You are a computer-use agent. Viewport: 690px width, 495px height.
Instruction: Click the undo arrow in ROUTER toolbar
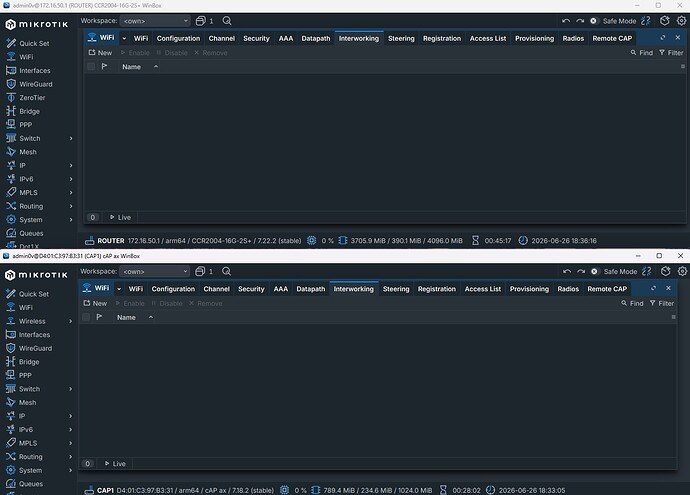566,21
